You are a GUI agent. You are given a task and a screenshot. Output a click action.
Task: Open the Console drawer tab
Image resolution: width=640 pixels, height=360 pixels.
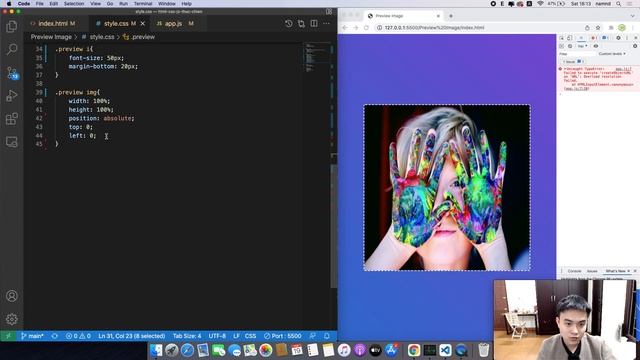[574, 271]
